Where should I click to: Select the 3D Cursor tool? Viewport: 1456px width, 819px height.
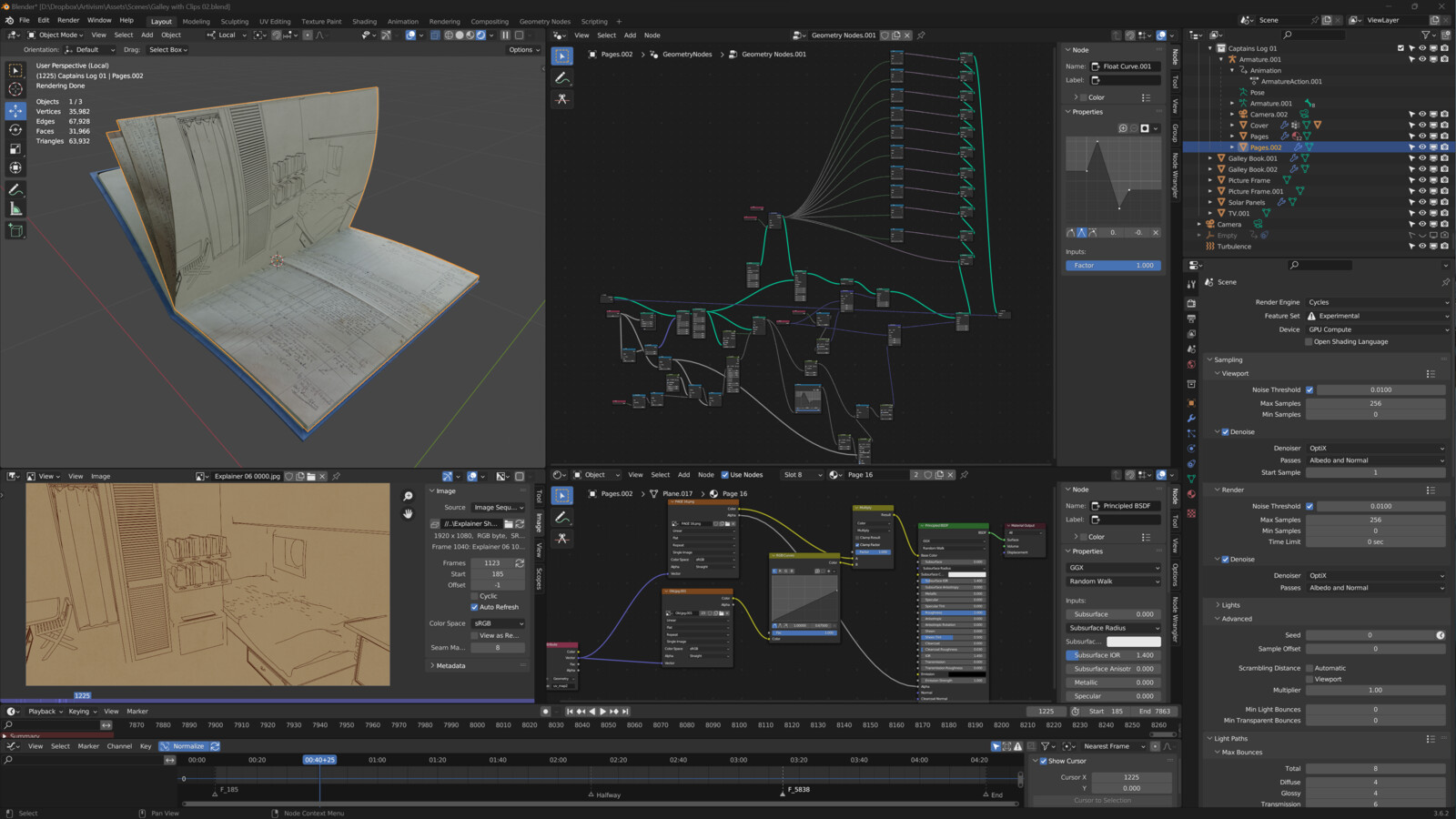(x=15, y=89)
